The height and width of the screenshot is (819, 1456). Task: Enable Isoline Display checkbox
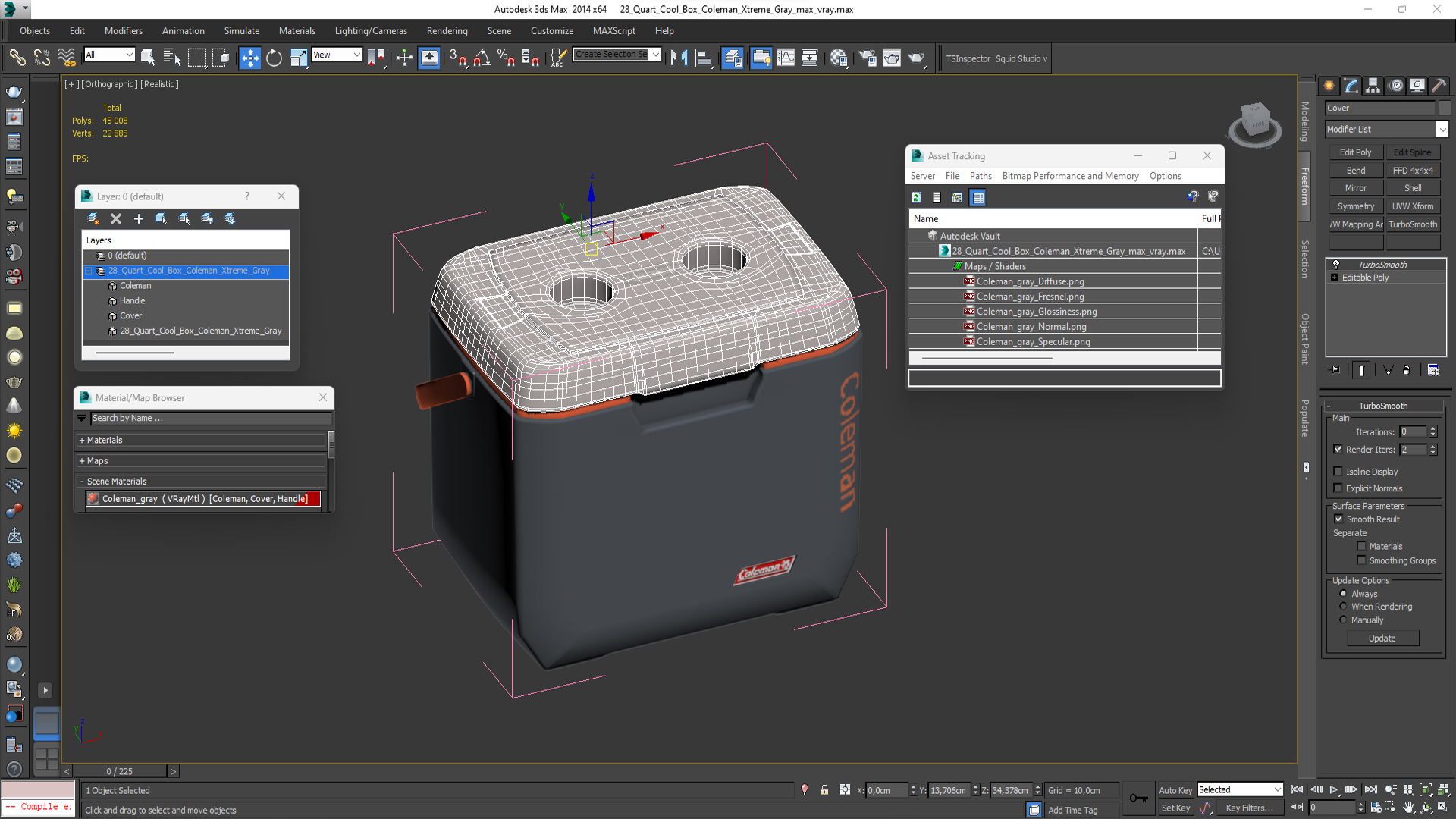pyautogui.click(x=1338, y=471)
